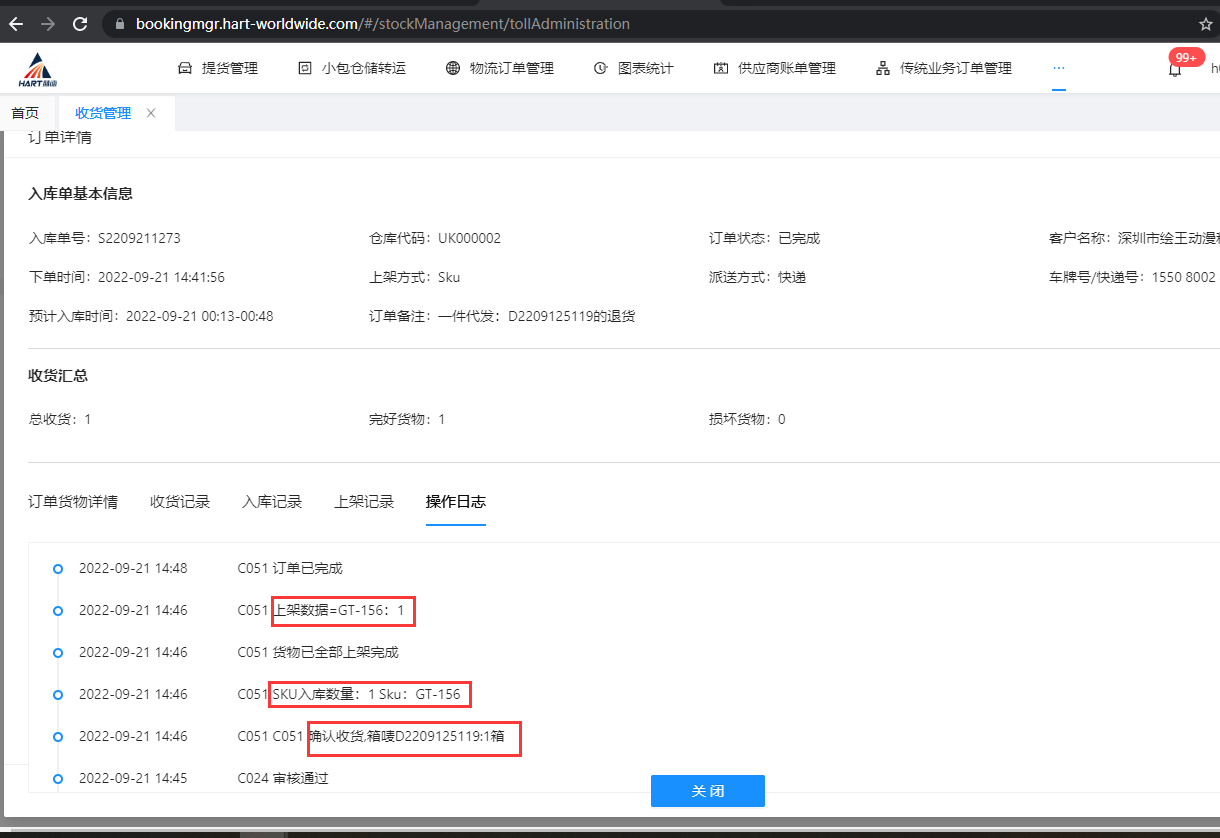Click the browser back arrow
Viewport: 1220px width, 838px height.
click(x=16, y=23)
